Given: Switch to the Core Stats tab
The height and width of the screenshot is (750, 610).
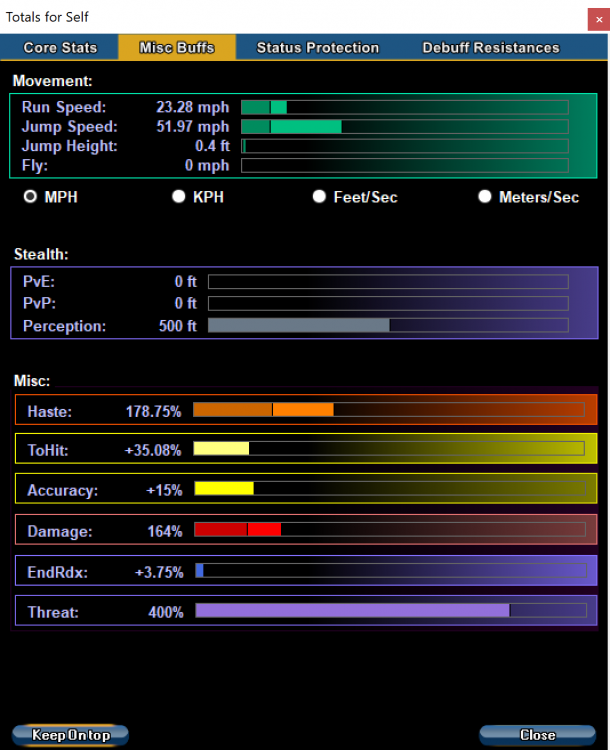Looking at the screenshot, I should click(x=60, y=47).
